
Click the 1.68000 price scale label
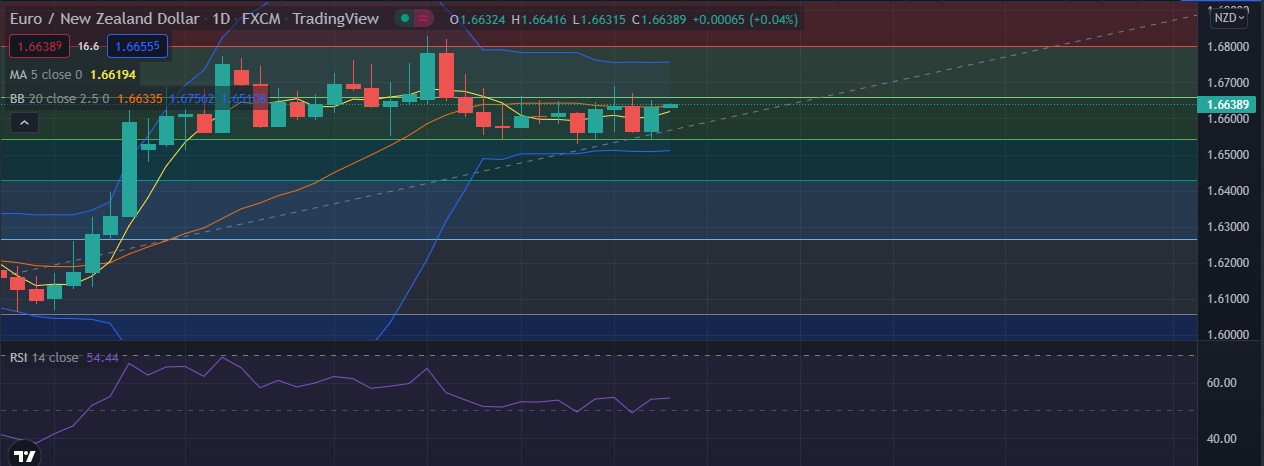click(1228, 46)
